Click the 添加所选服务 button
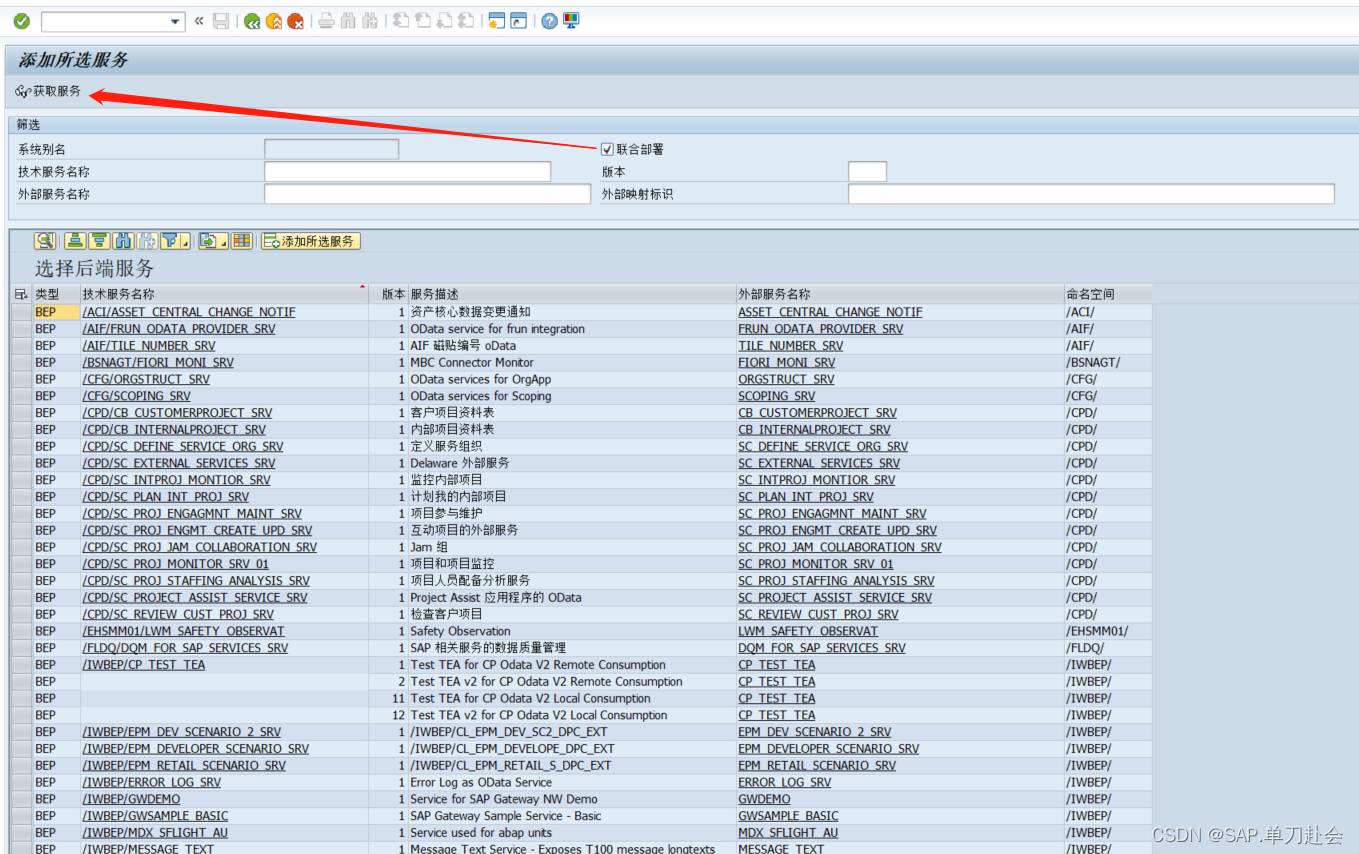This screenshot has height=854, width=1359. tap(310, 241)
